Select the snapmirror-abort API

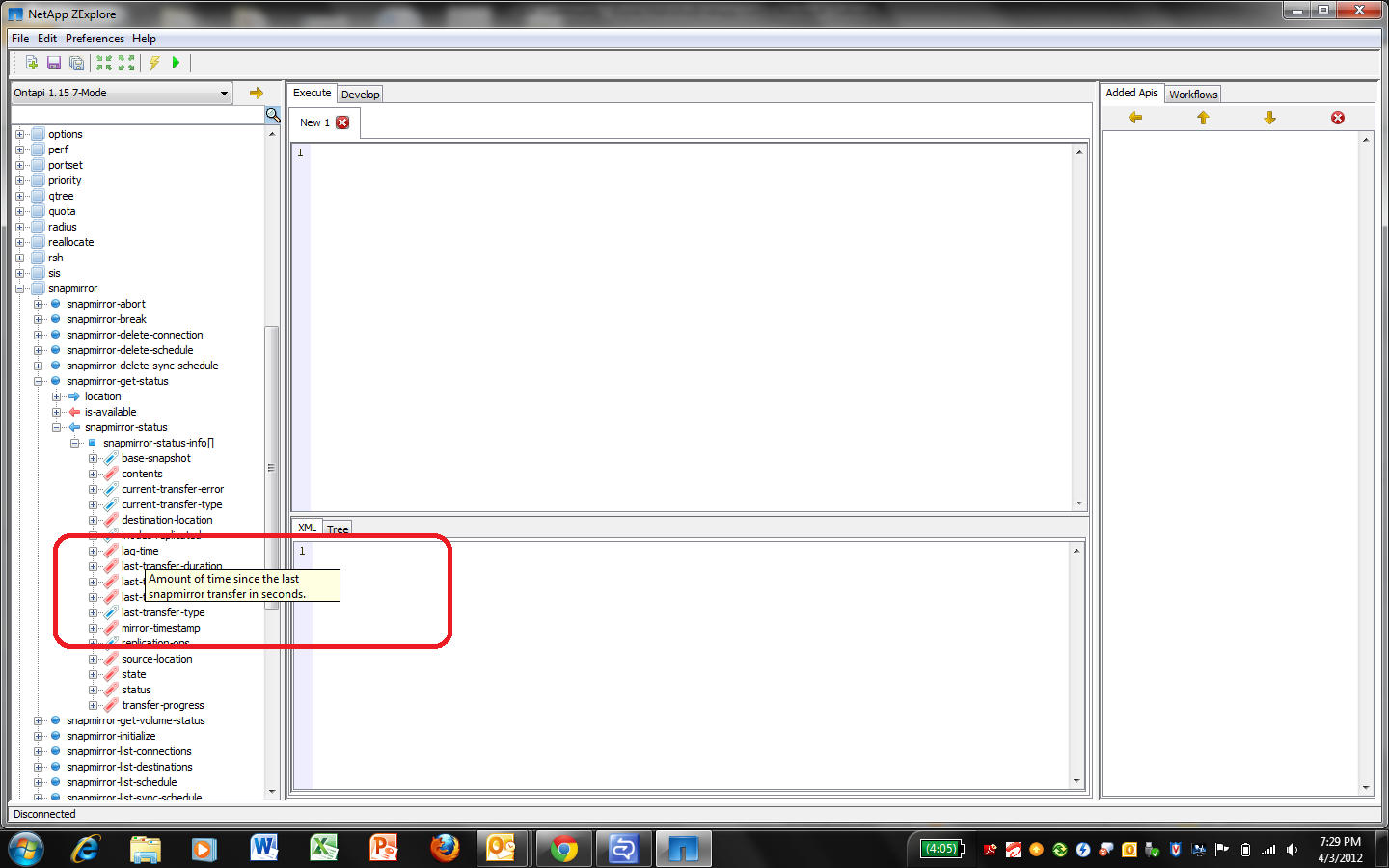tap(106, 304)
